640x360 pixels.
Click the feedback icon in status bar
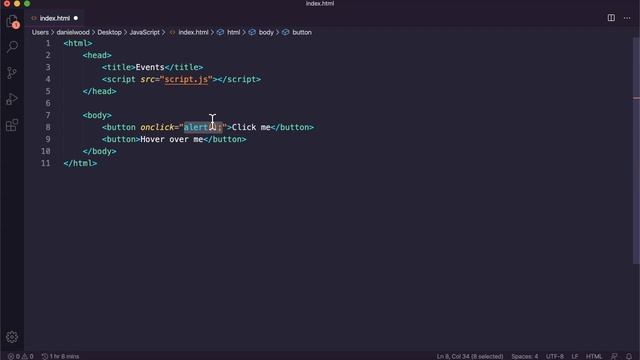tap(614, 356)
